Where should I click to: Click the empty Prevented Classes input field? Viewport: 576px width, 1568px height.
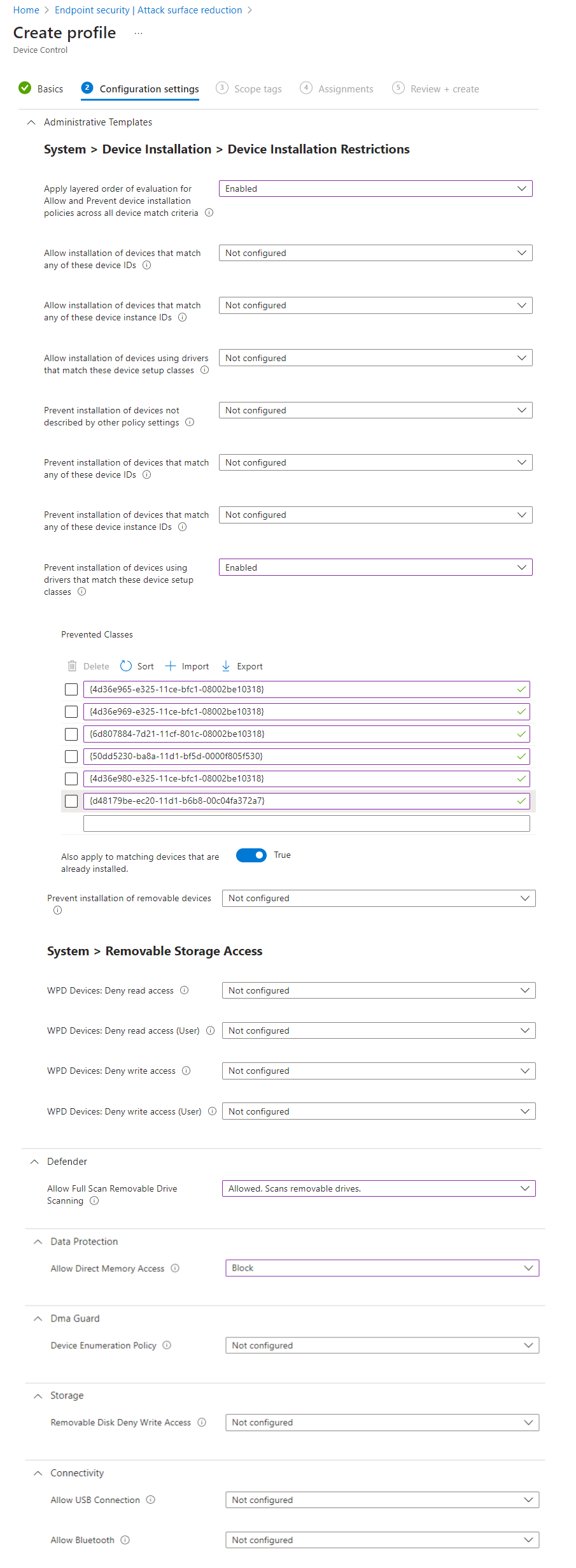tap(306, 823)
